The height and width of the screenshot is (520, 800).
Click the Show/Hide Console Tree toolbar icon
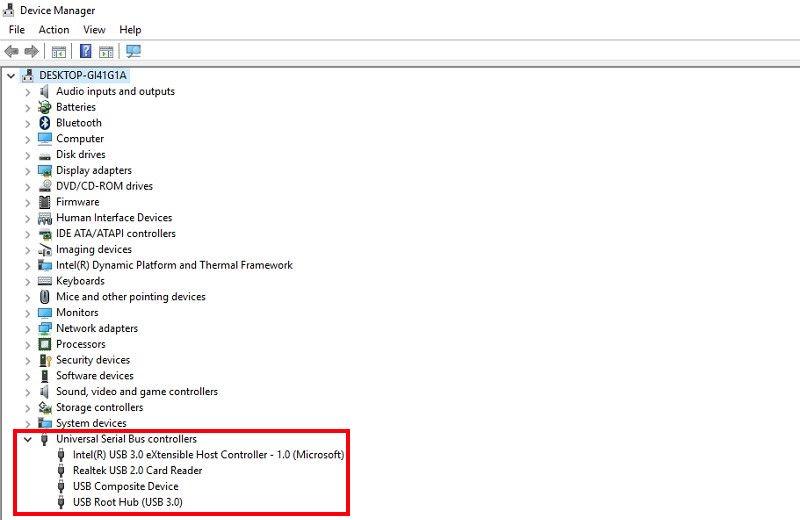point(59,51)
